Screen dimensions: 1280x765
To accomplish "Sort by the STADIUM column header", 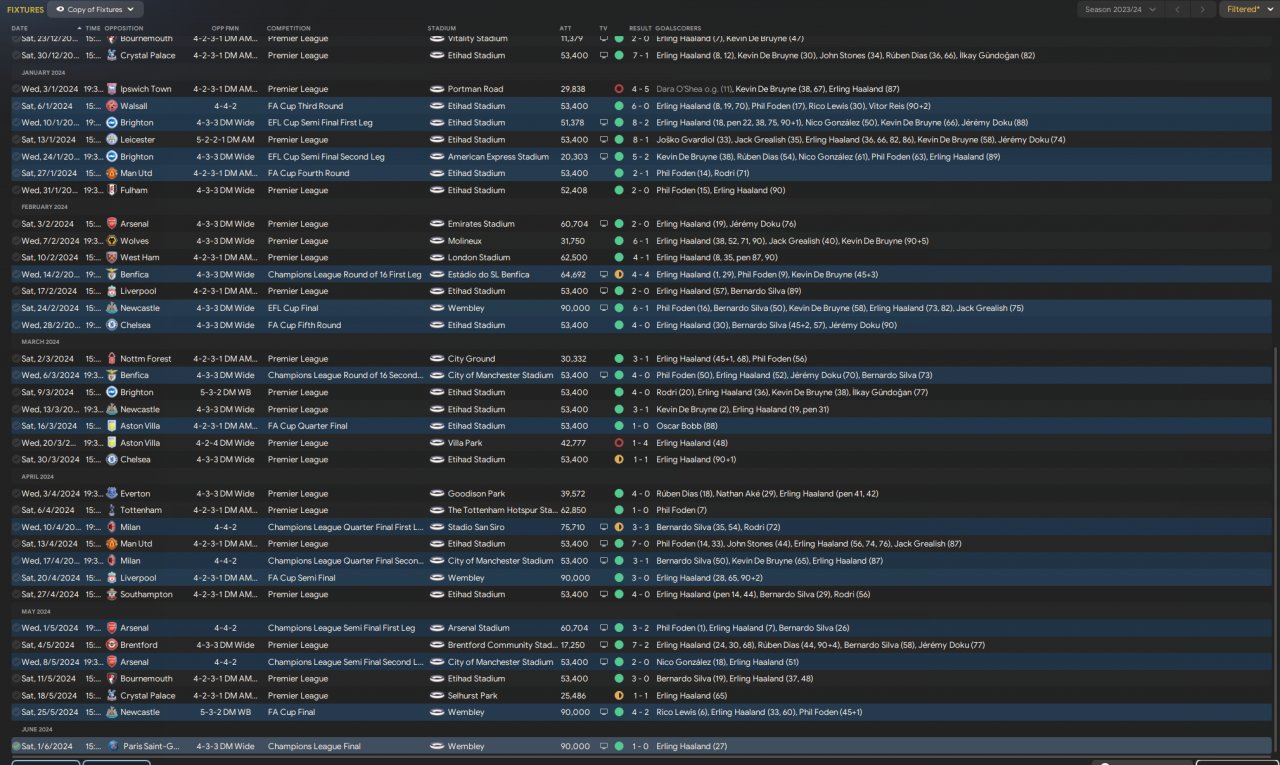I will [441, 28].
